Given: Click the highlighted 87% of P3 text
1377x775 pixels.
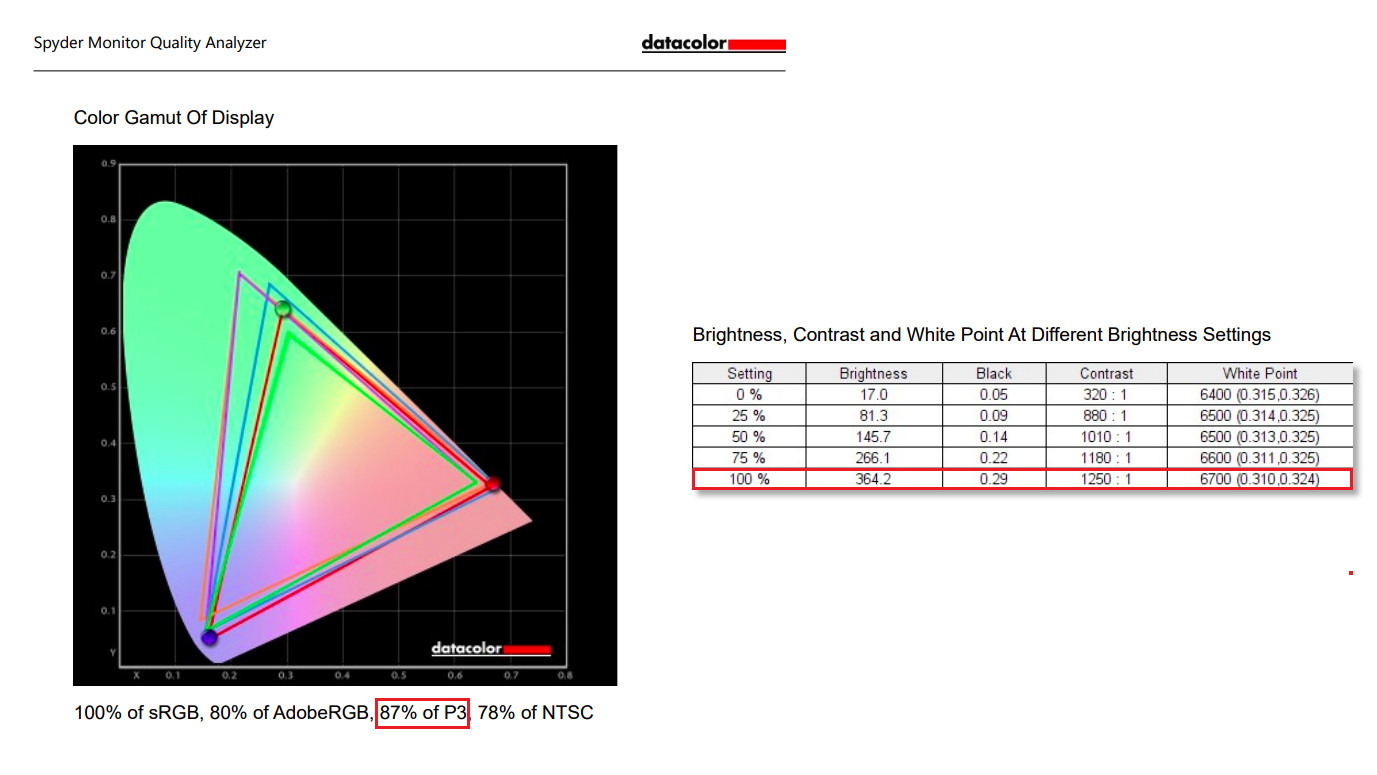Looking at the screenshot, I should [422, 713].
